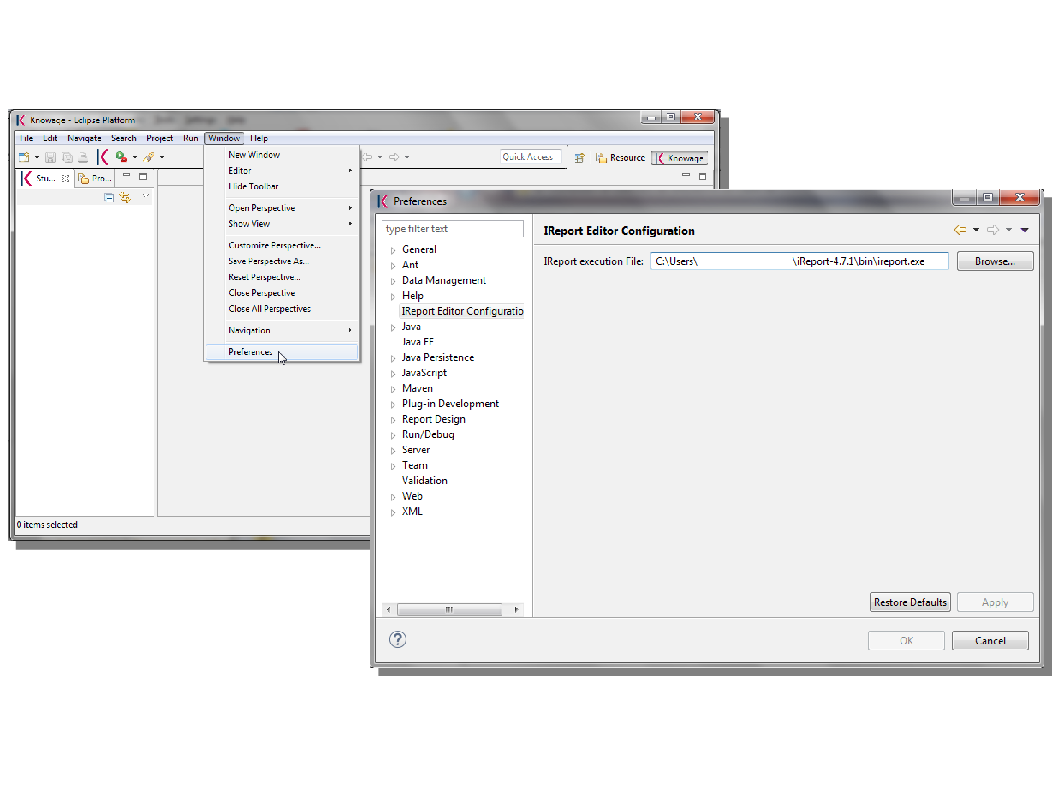Switch to the Studio view tab
Image resolution: width=1058 pixels, height=794 pixels.
point(45,178)
